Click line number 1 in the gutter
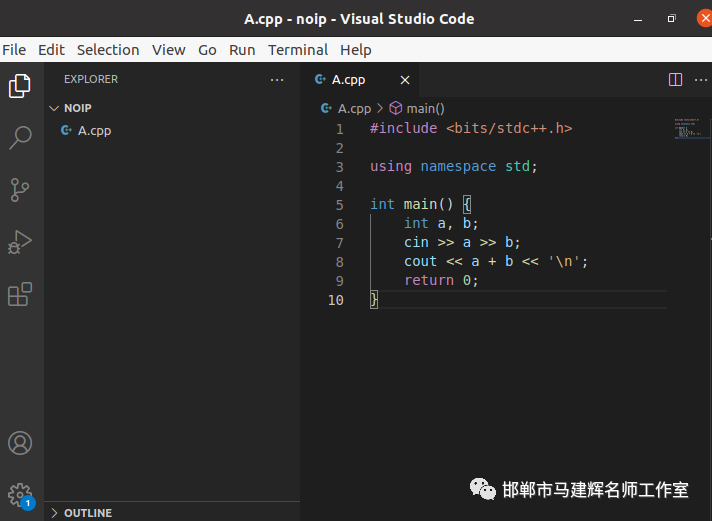Image resolution: width=712 pixels, height=521 pixels. (340, 129)
